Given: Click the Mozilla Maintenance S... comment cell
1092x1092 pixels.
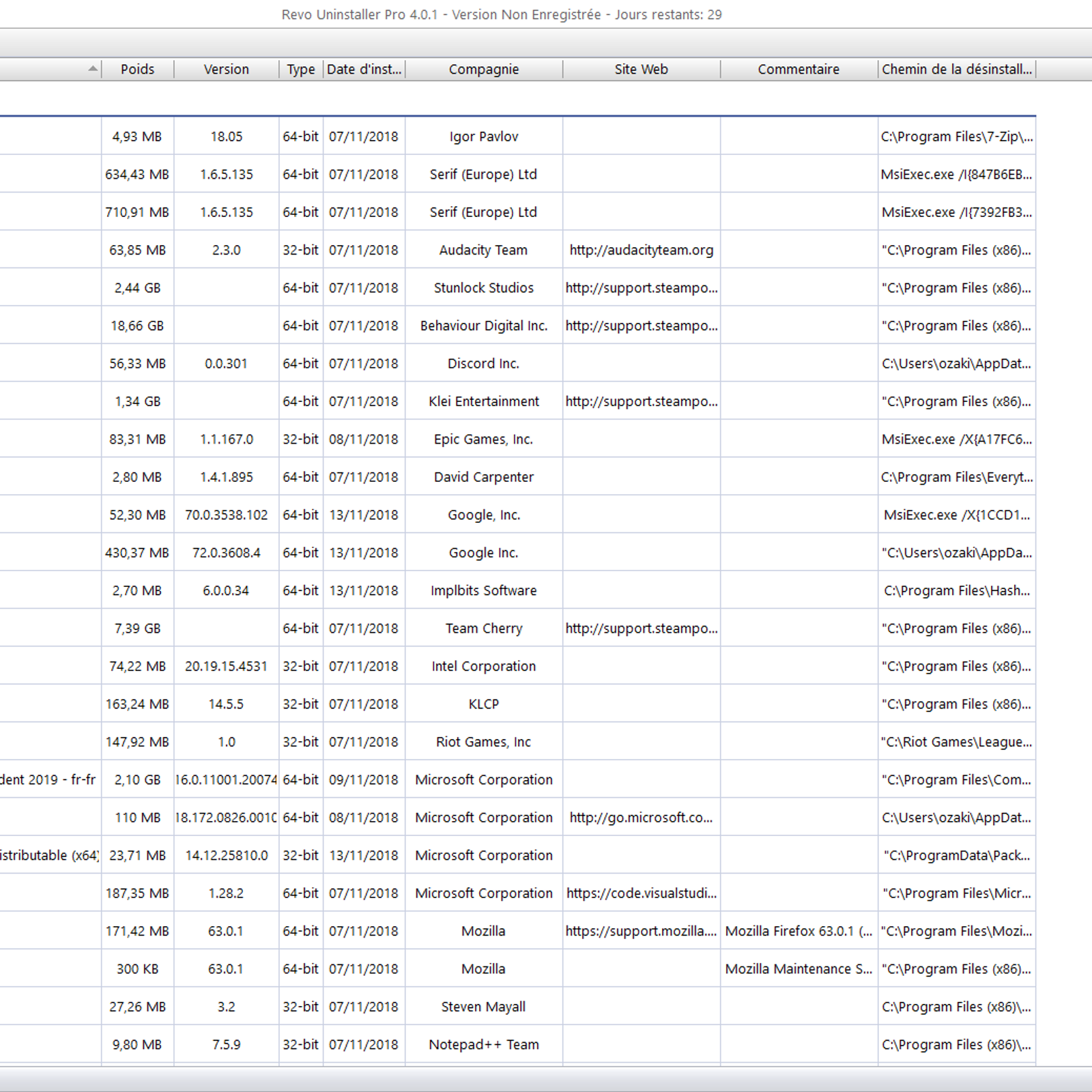Looking at the screenshot, I should (799, 969).
